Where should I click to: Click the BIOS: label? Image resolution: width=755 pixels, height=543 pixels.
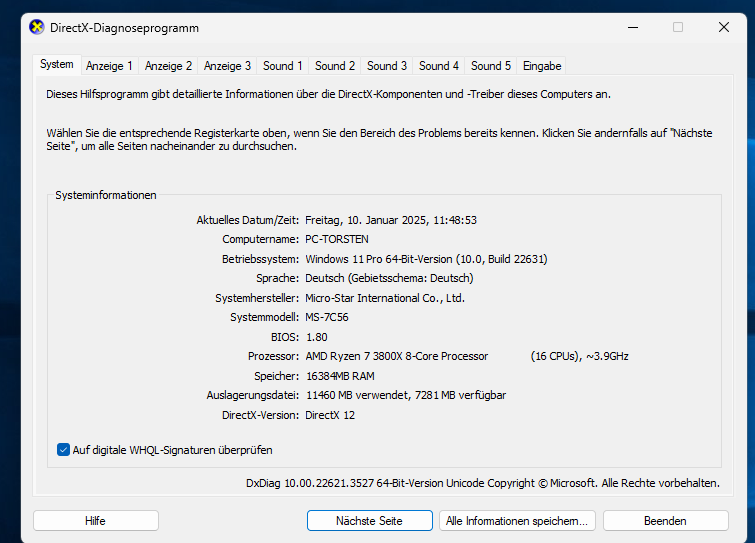click(285, 337)
